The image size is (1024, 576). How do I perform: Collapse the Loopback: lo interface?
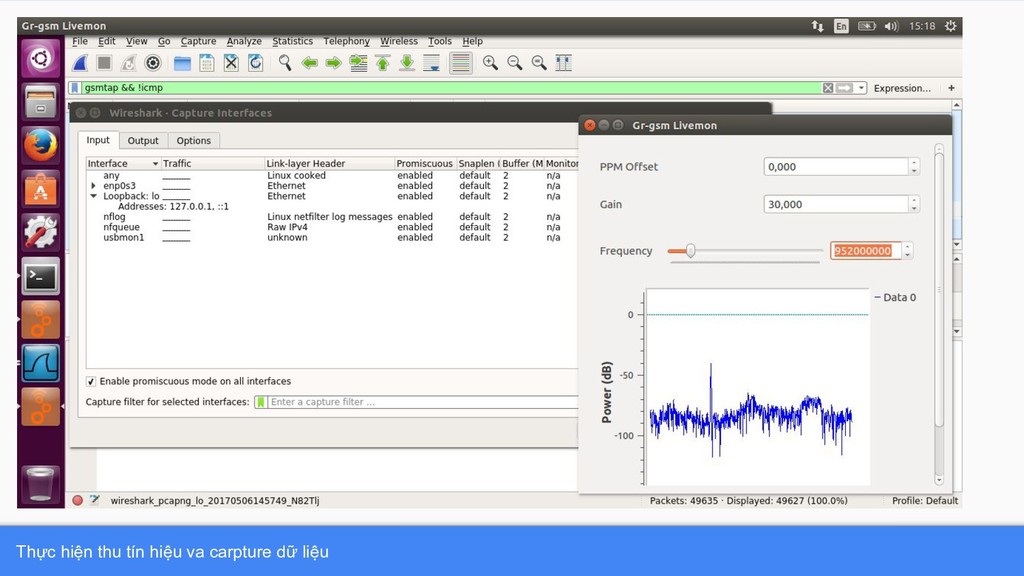[93, 196]
